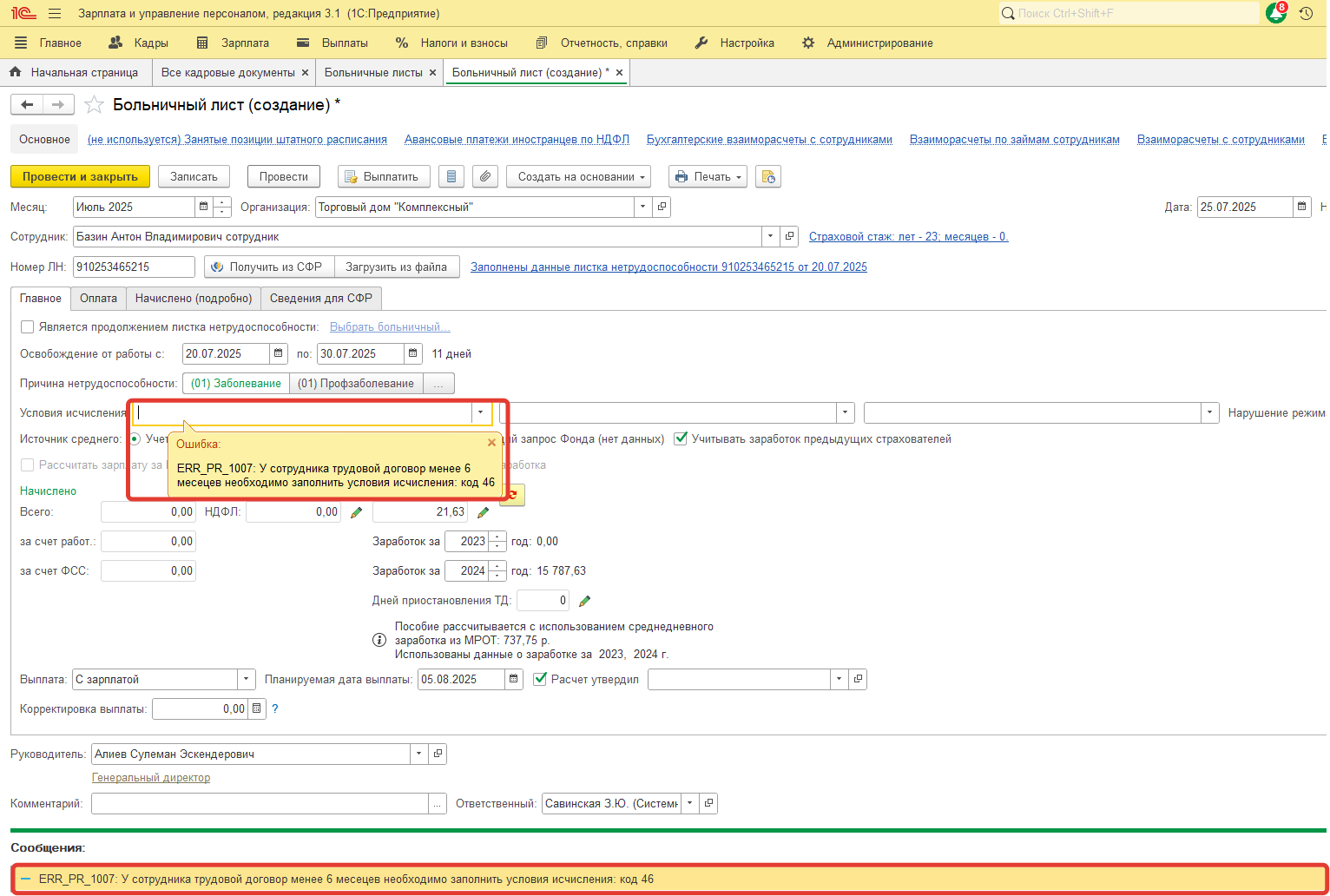
Task: Open calendar picker for Дата field
Action: tap(1301, 207)
